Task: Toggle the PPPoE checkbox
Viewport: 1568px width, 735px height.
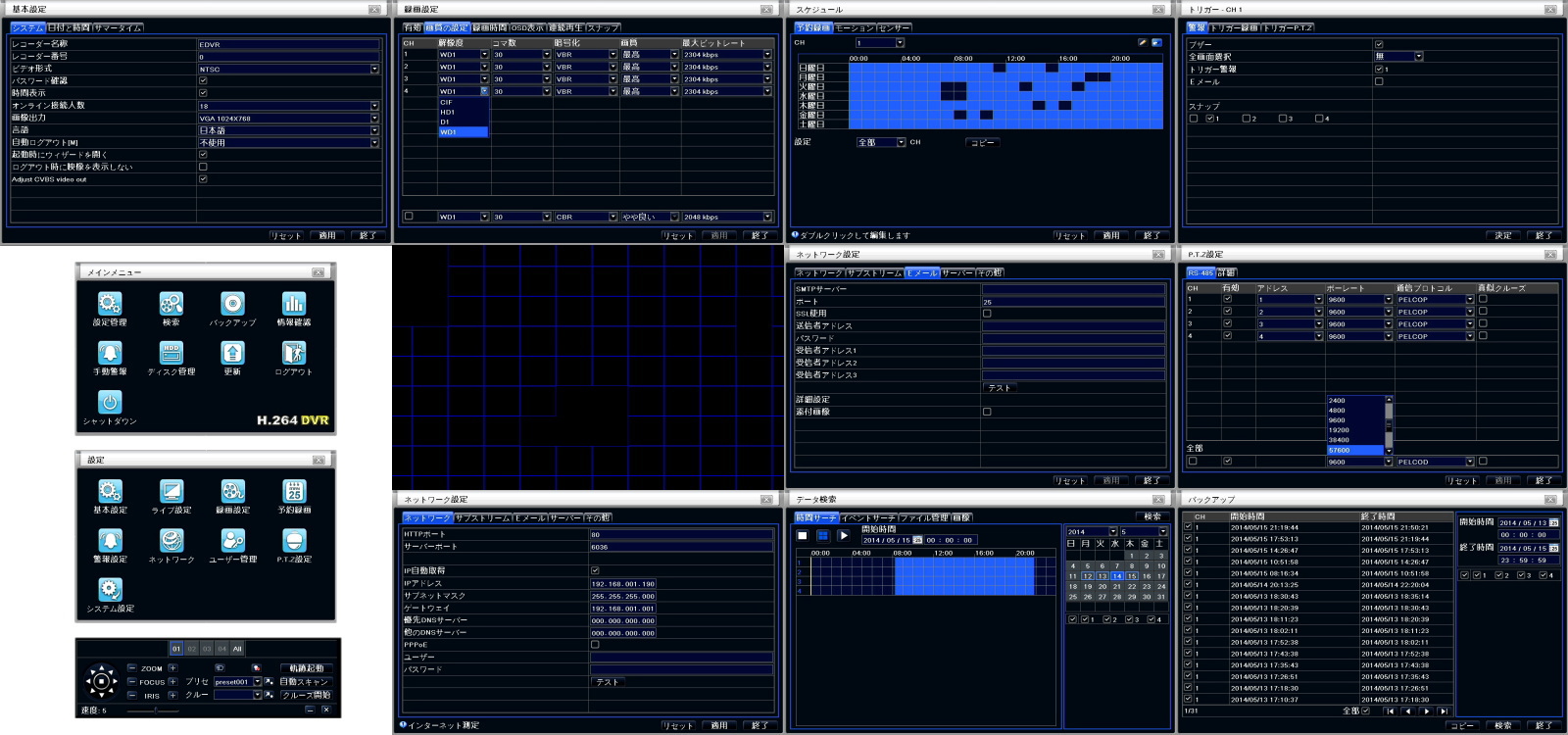Action: coord(595,645)
